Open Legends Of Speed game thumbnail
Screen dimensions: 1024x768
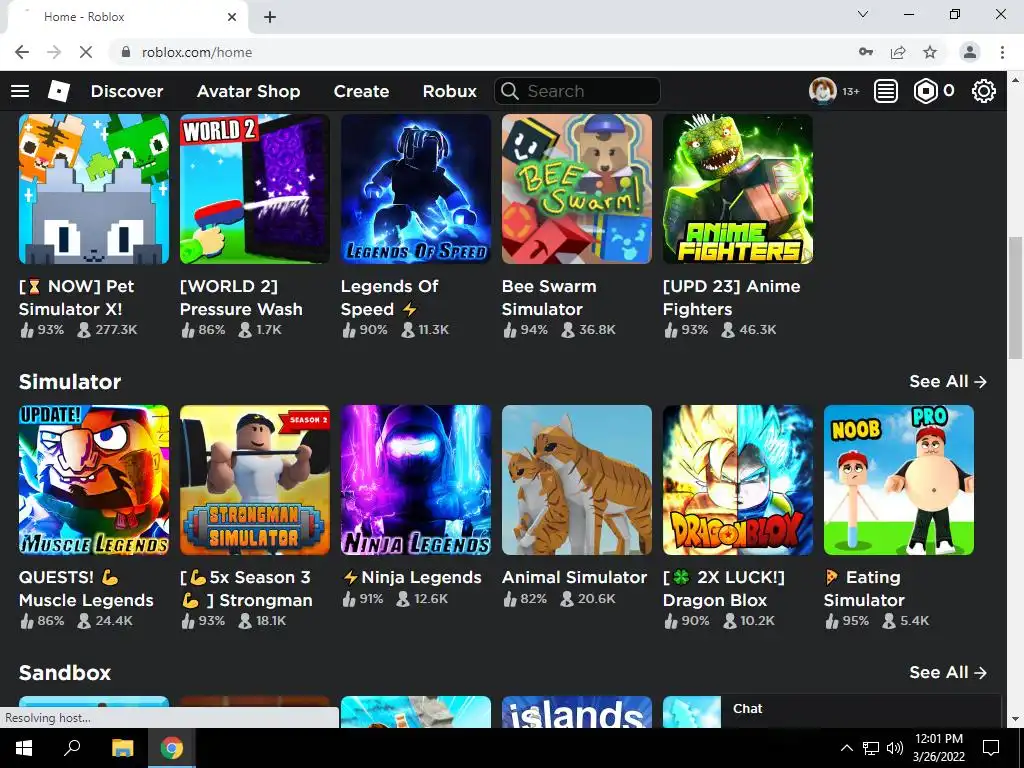click(416, 189)
